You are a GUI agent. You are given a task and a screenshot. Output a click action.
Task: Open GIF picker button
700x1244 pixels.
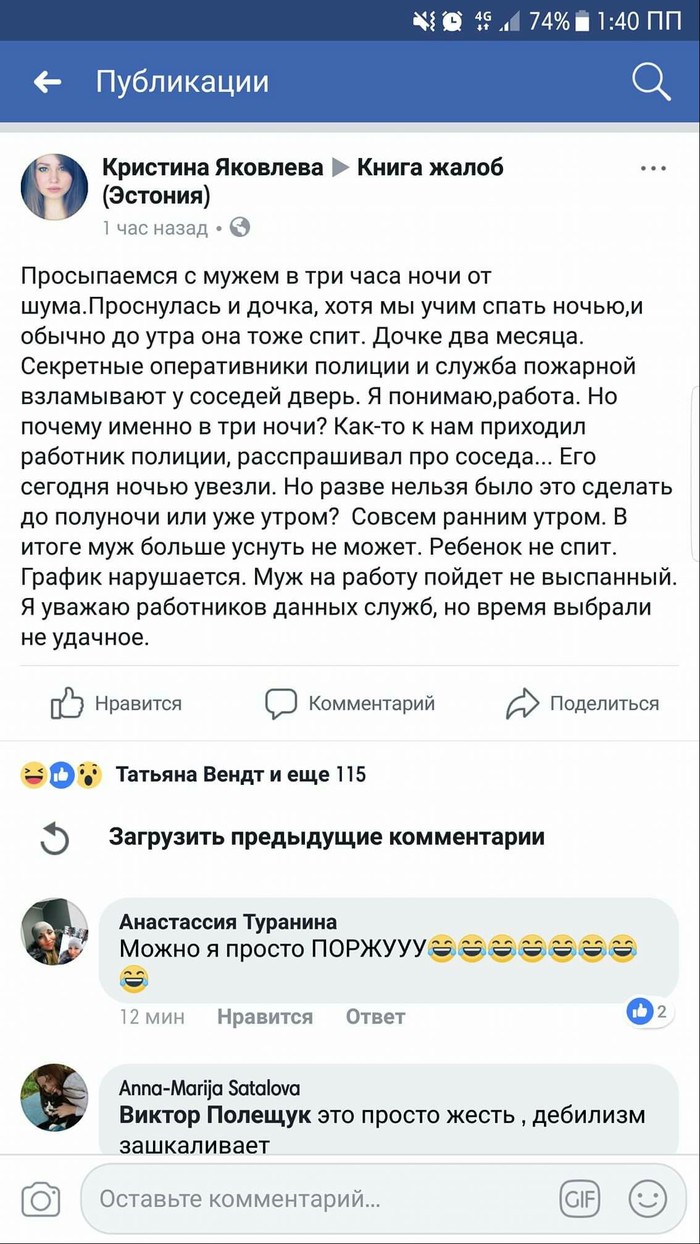pos(580,1198)
